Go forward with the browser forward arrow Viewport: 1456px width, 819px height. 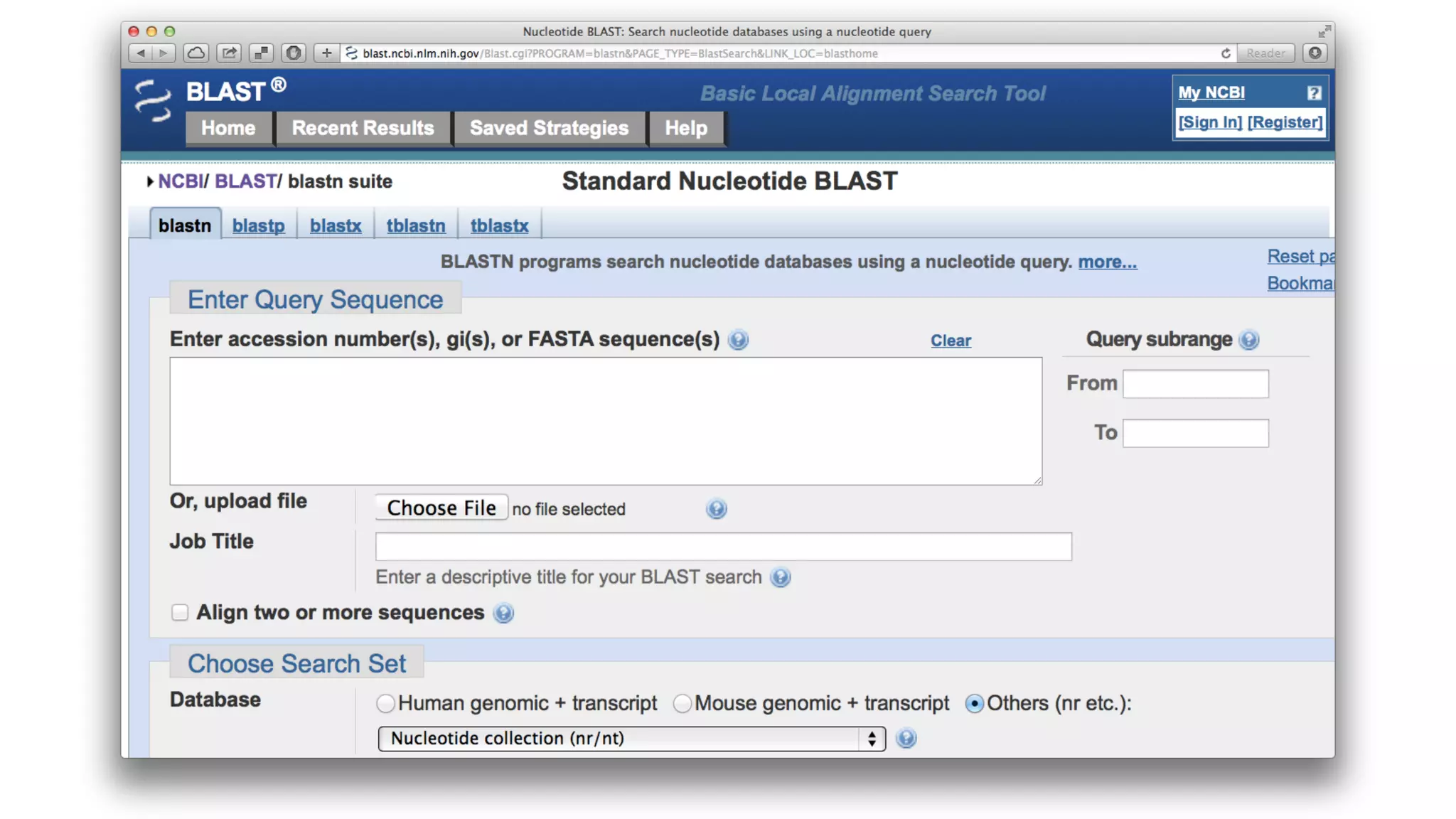pyautogui.click(x=164, y=53)
